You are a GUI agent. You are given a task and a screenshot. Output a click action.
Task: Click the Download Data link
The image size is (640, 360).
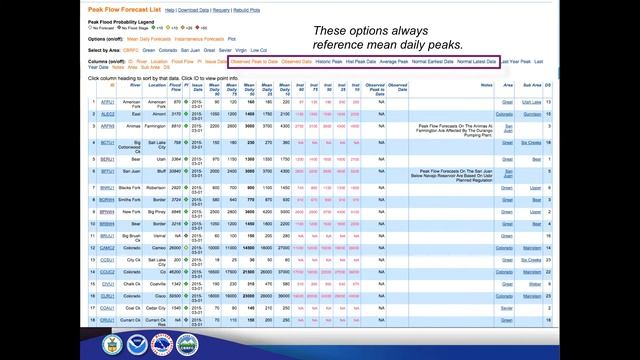(193, 10)
